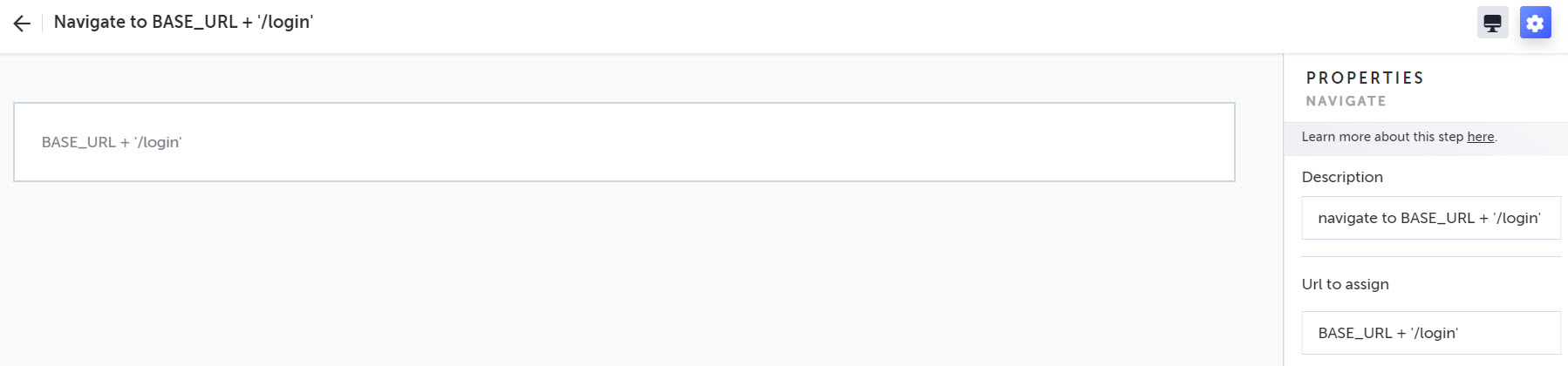Click the border between editor and properties panel

[x=1284, y=209]
